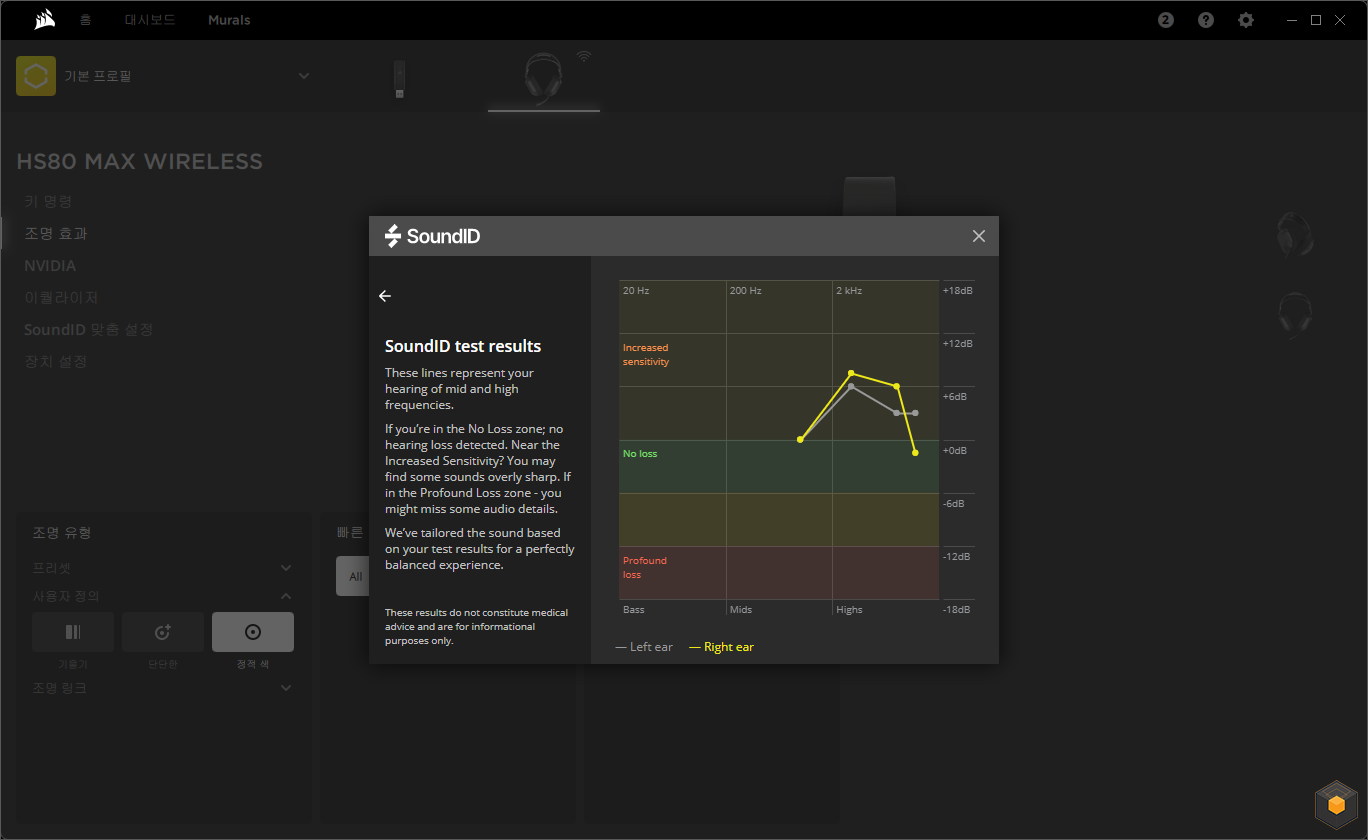Open 장치 설정 menu item
Screen dimensions: 1368x840
click(56, 362)
